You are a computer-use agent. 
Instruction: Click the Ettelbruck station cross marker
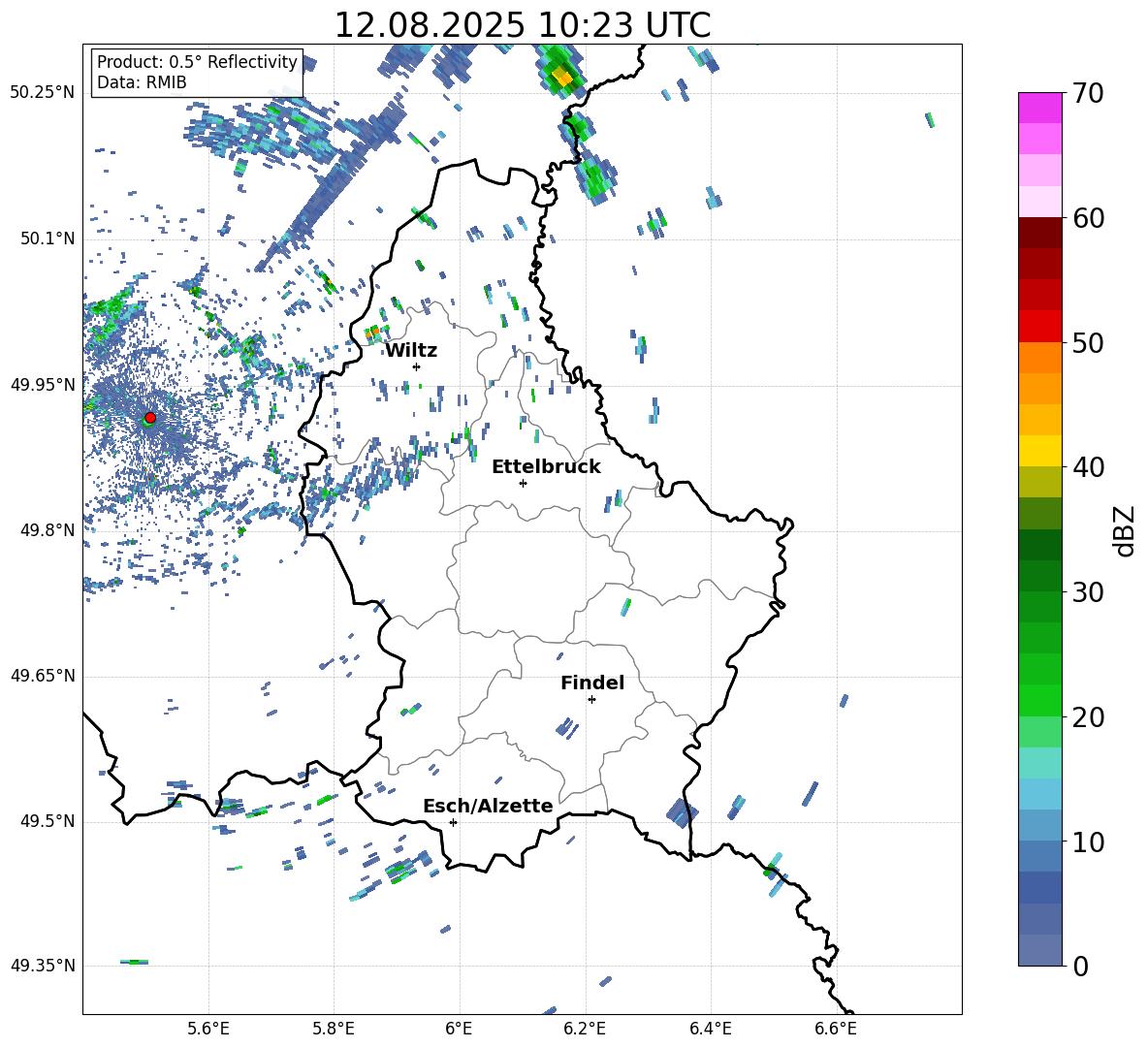(x=523, y=483)
